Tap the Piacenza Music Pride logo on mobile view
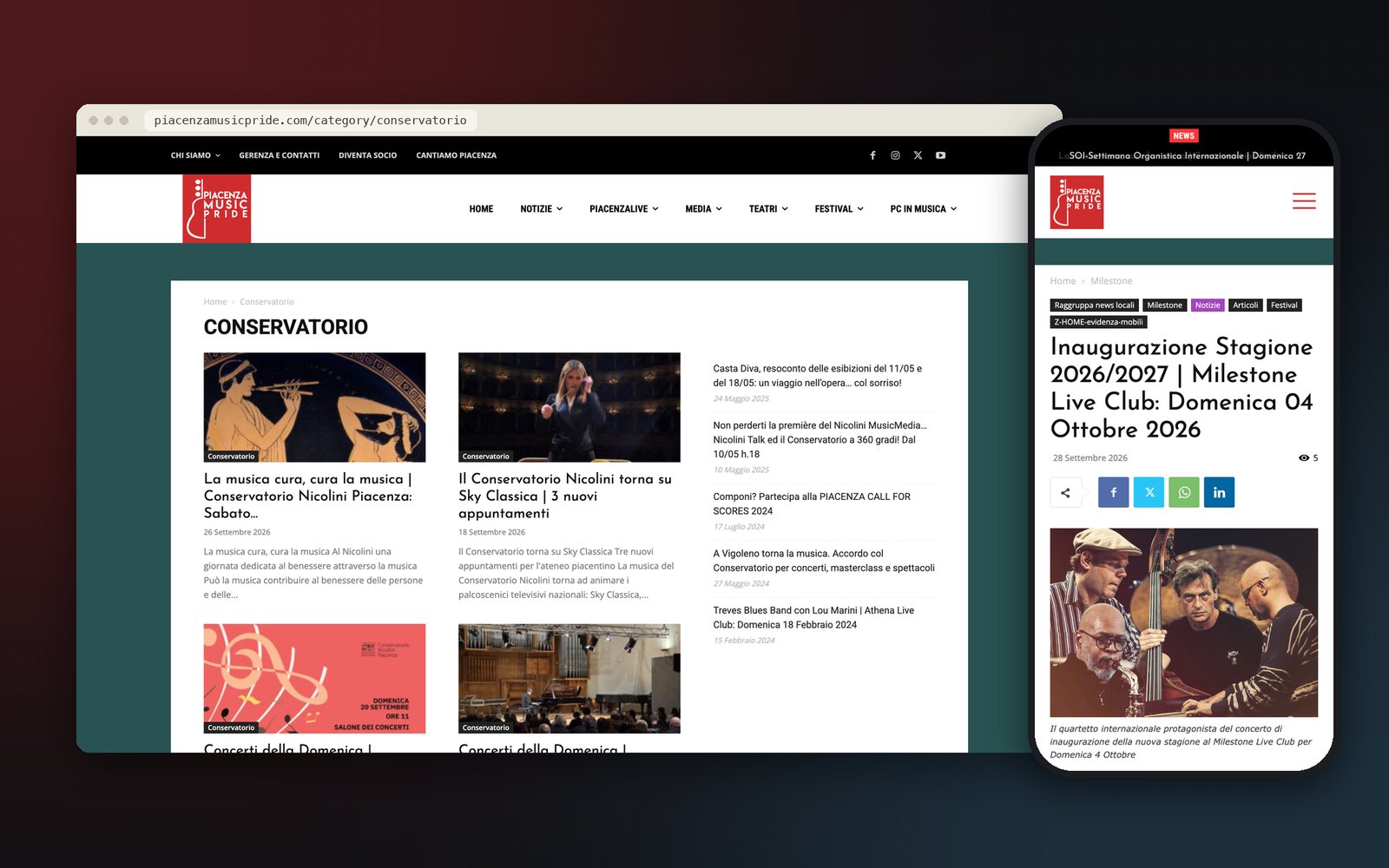 point(1076,202)
